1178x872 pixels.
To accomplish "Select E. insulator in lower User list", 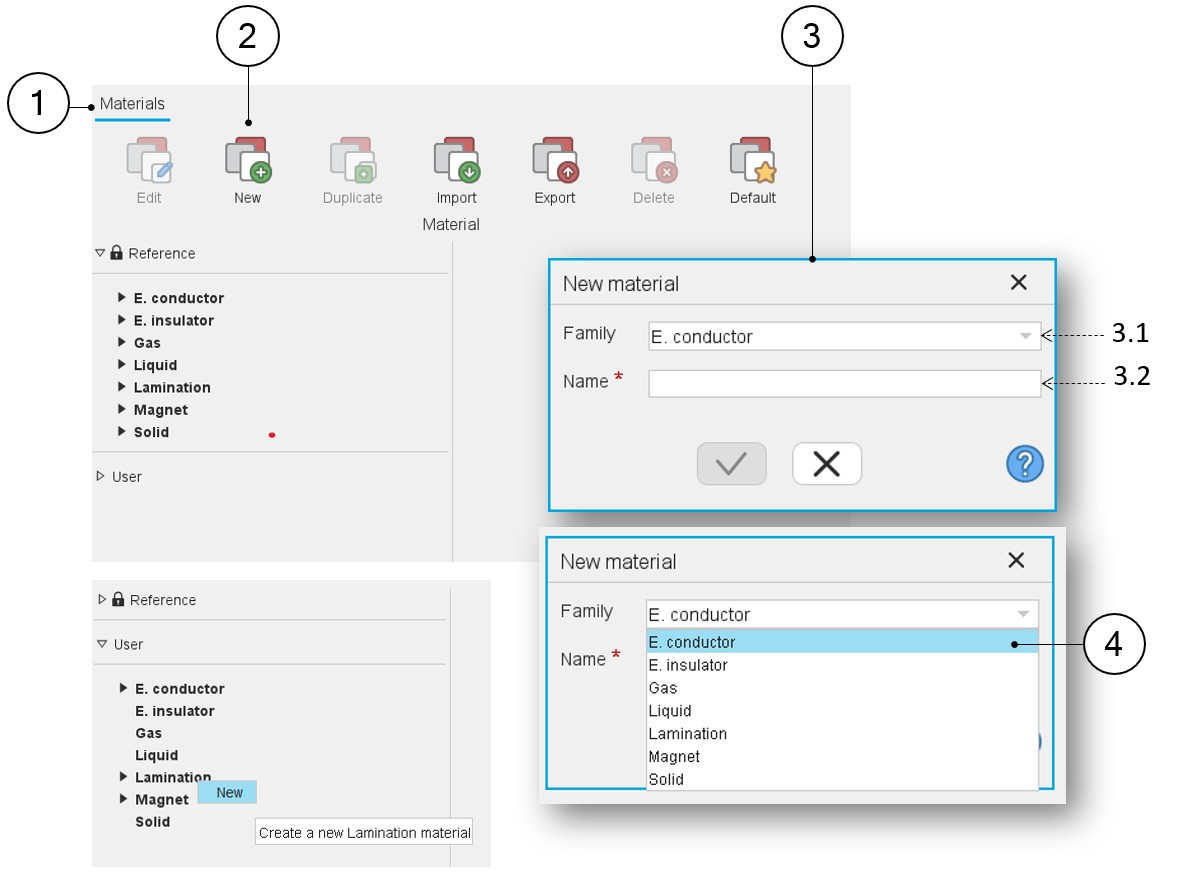I will point(175,711).
